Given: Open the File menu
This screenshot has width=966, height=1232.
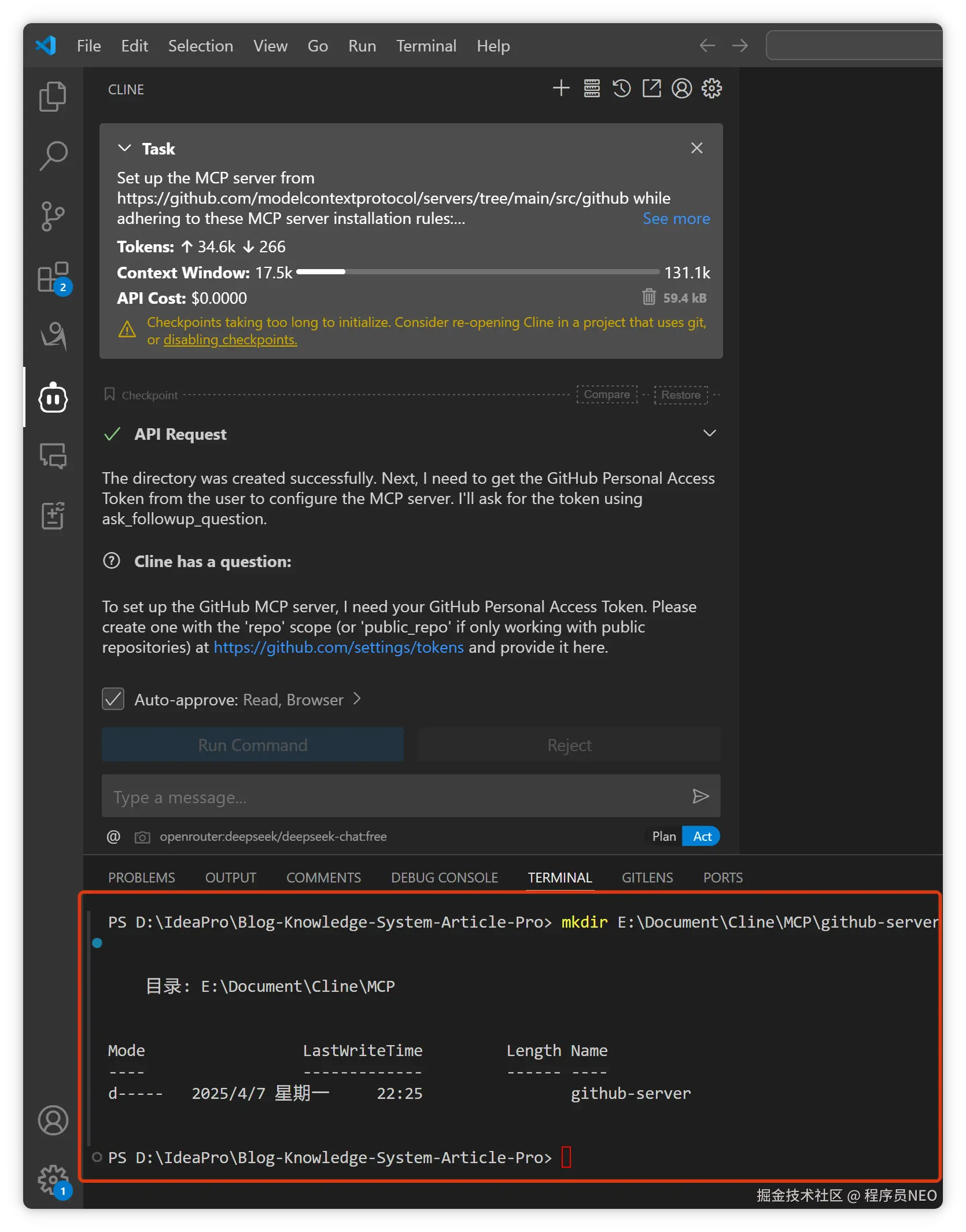Looking at the screenshot, I should [x=89, y=46].
